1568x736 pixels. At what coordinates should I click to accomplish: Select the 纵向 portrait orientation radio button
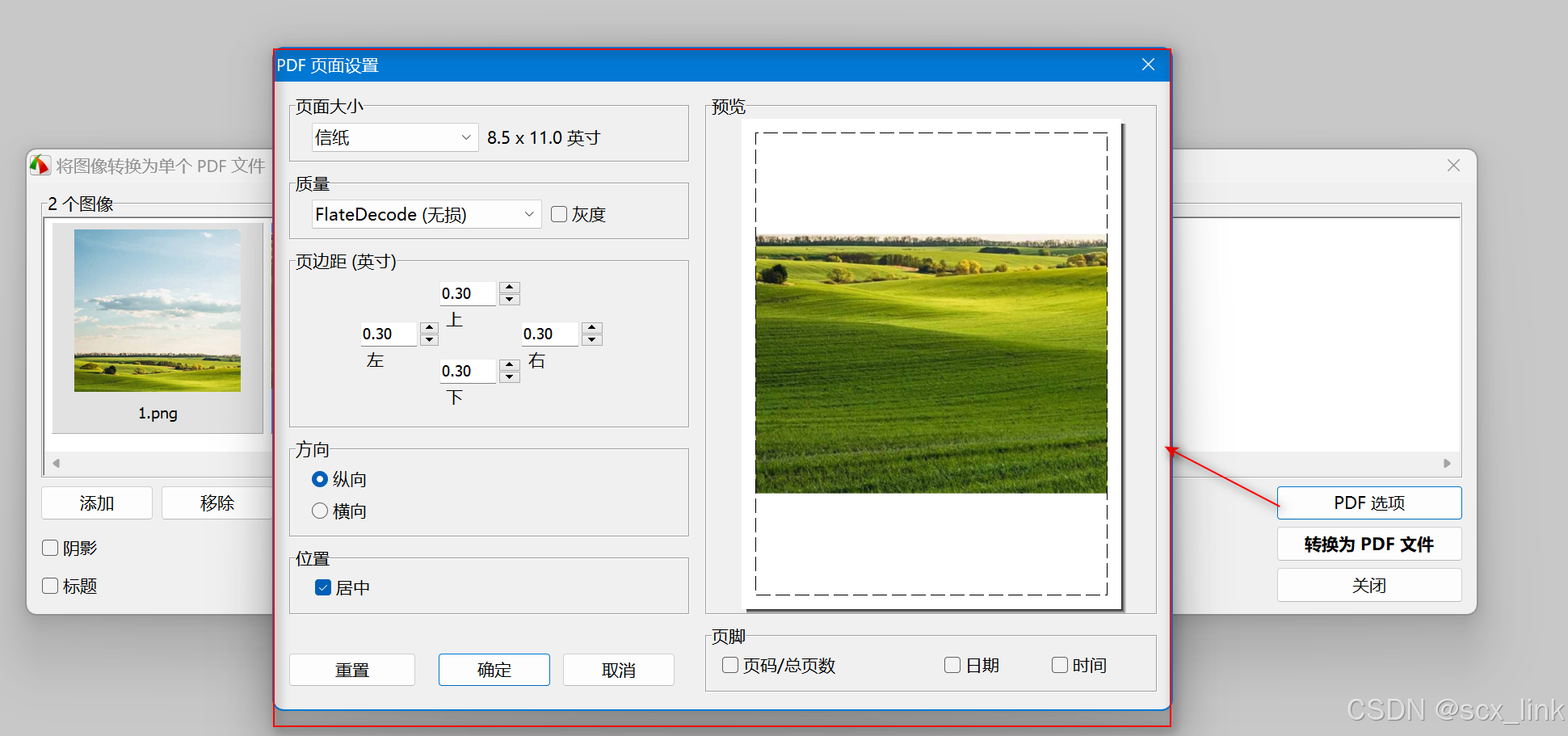pos(320,479)
